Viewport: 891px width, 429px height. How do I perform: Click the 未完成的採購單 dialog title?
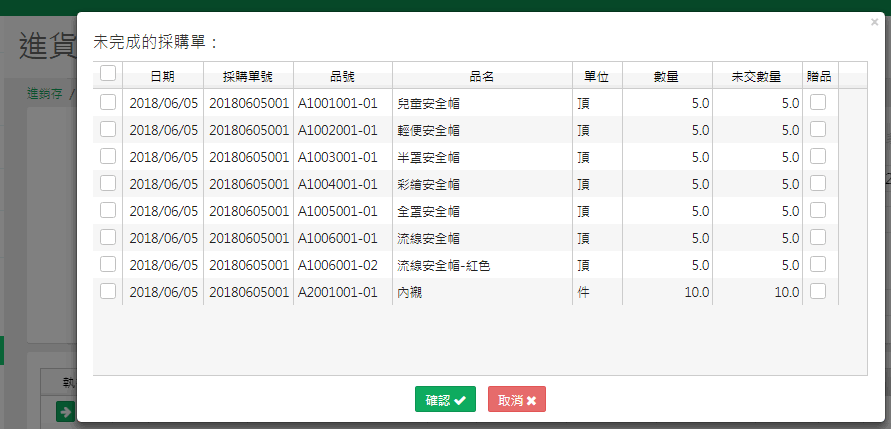coord(156,43)
